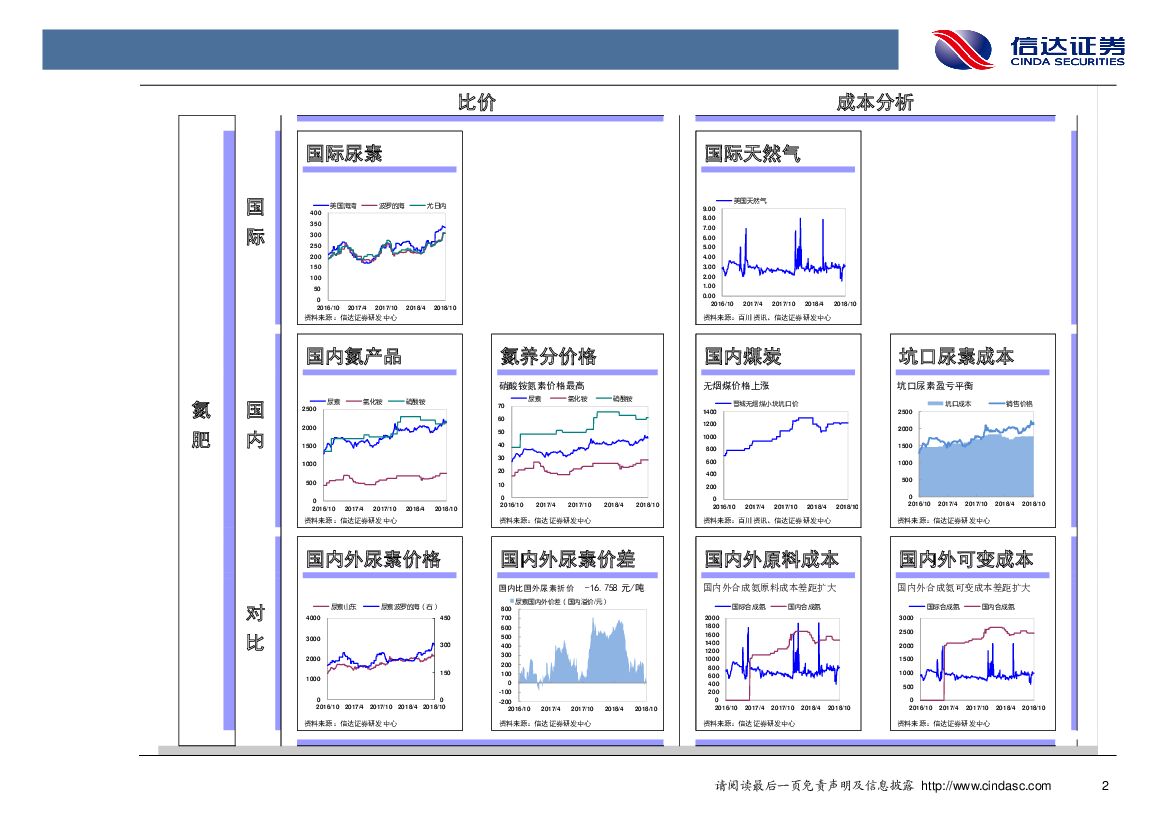Click subtitle 硝酸铵氮素价格最高

point(541,386)
